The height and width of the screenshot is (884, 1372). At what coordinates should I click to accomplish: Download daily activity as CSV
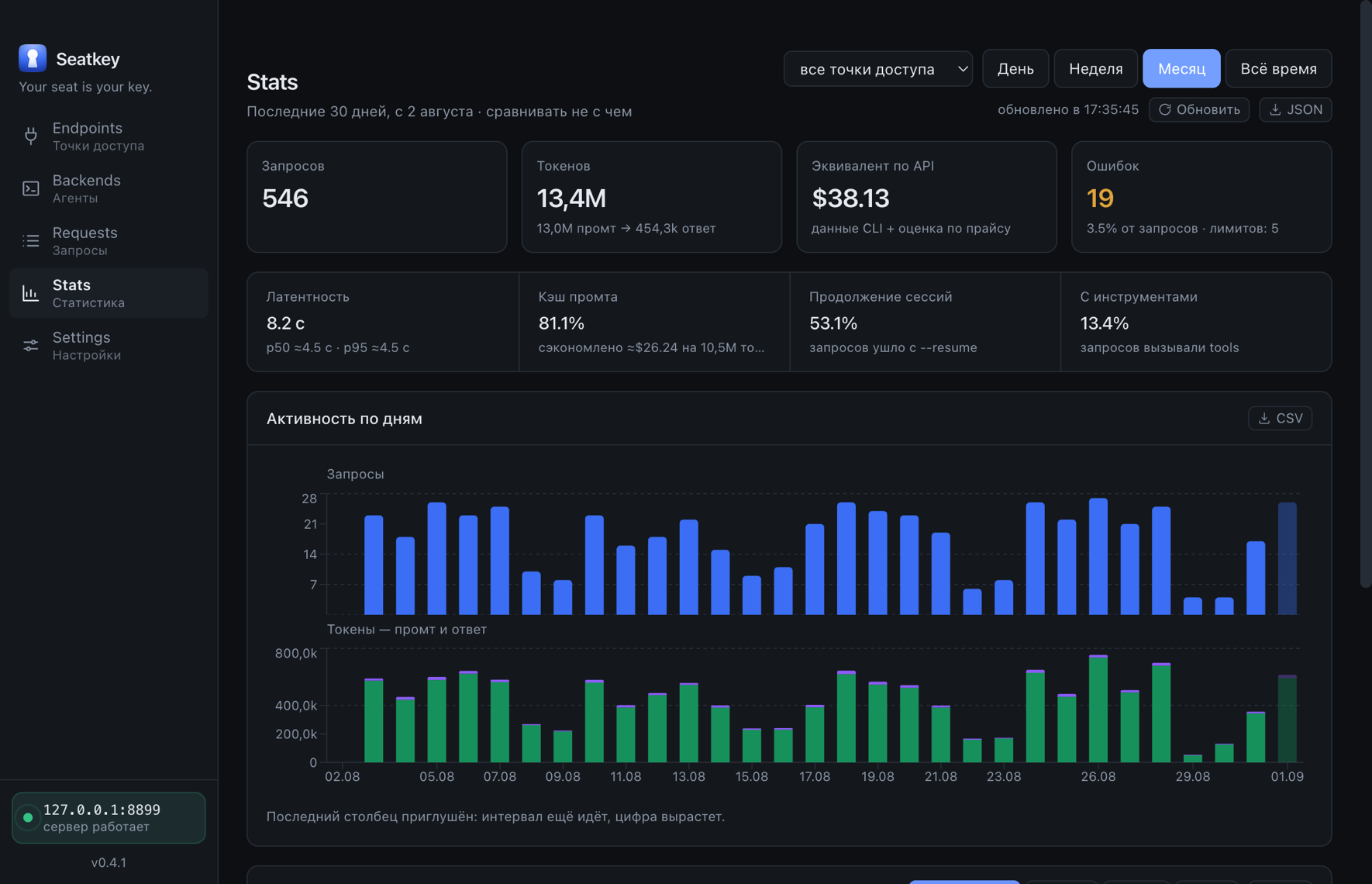click(1280, 418)
